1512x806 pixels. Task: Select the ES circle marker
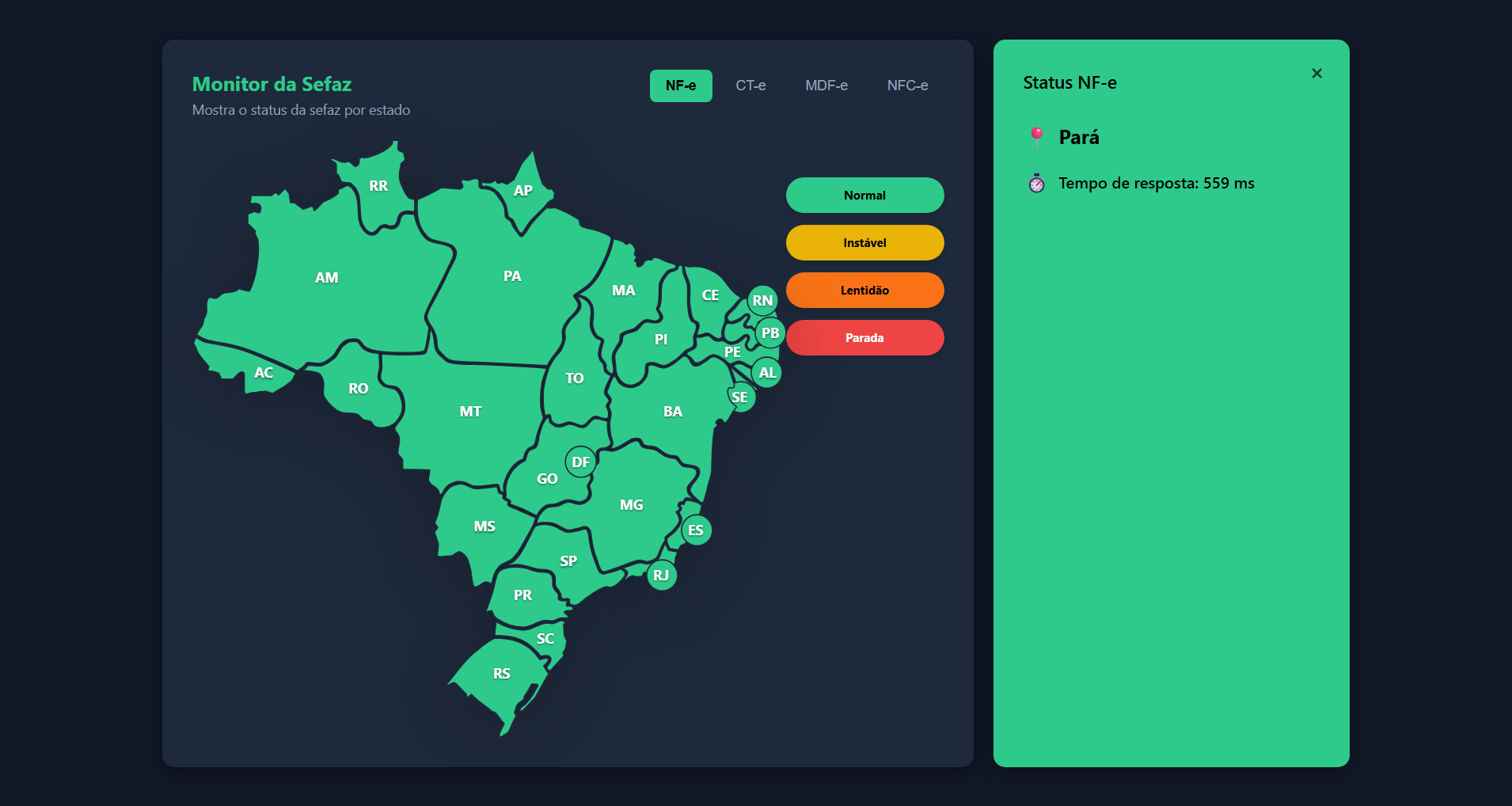click(696, 530)
